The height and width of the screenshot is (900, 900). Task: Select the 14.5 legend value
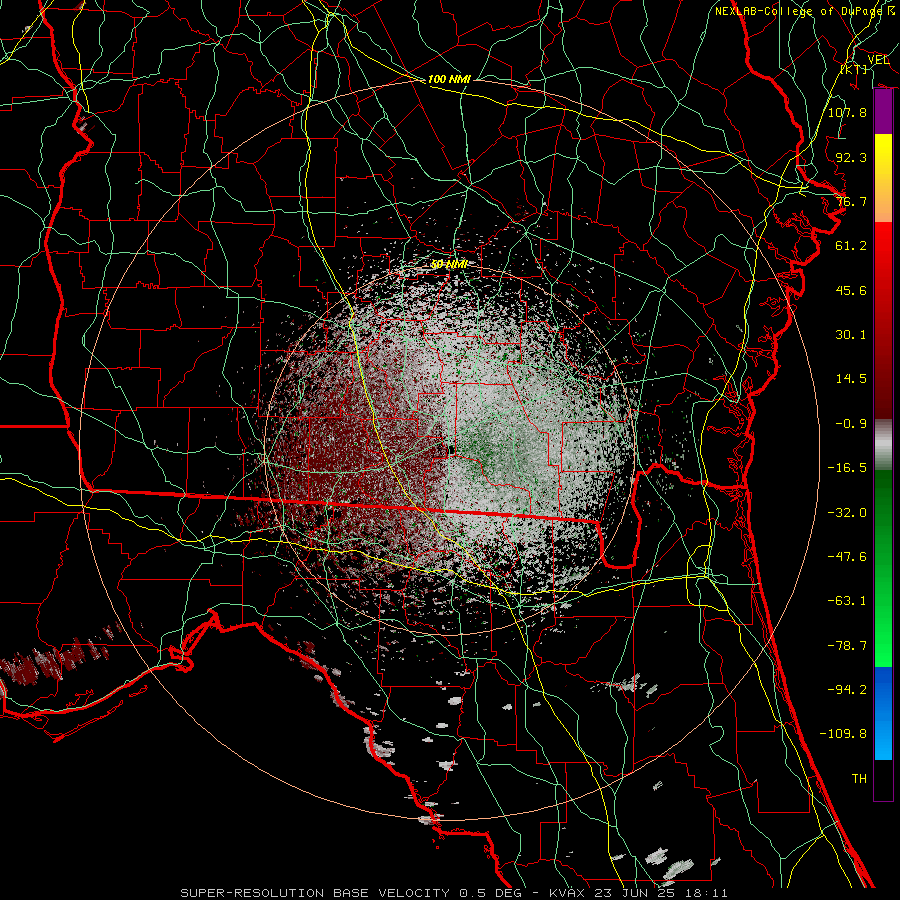pos(851,379)
